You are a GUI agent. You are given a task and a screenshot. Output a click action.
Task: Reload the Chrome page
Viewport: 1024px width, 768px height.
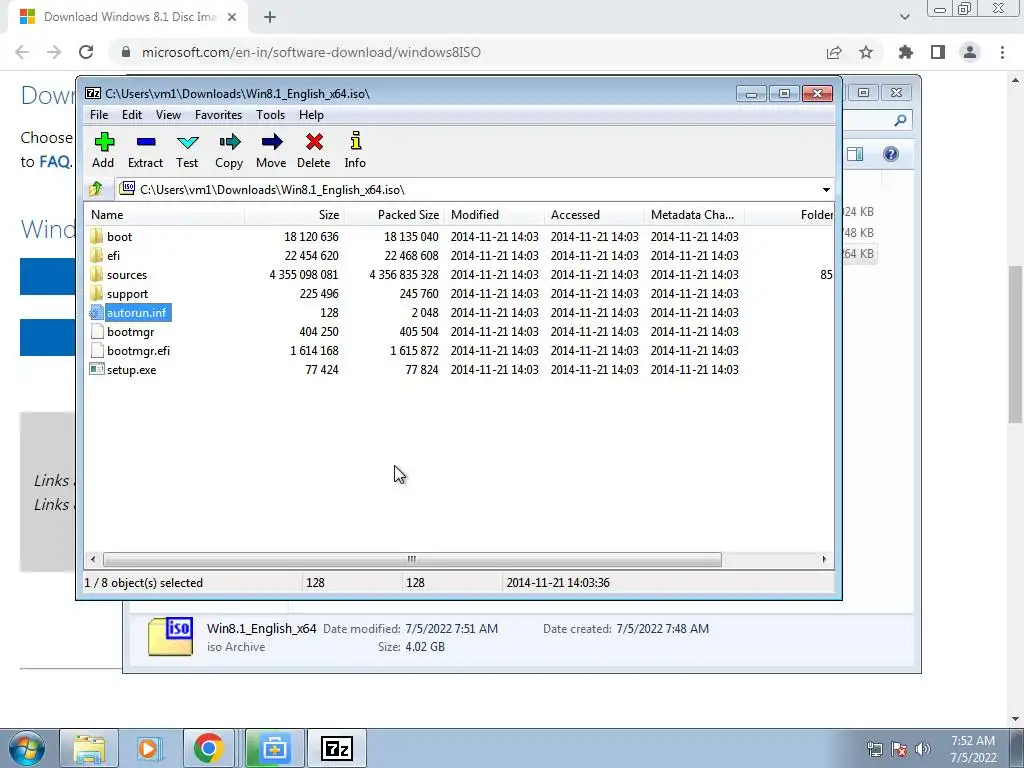point(86,52)
